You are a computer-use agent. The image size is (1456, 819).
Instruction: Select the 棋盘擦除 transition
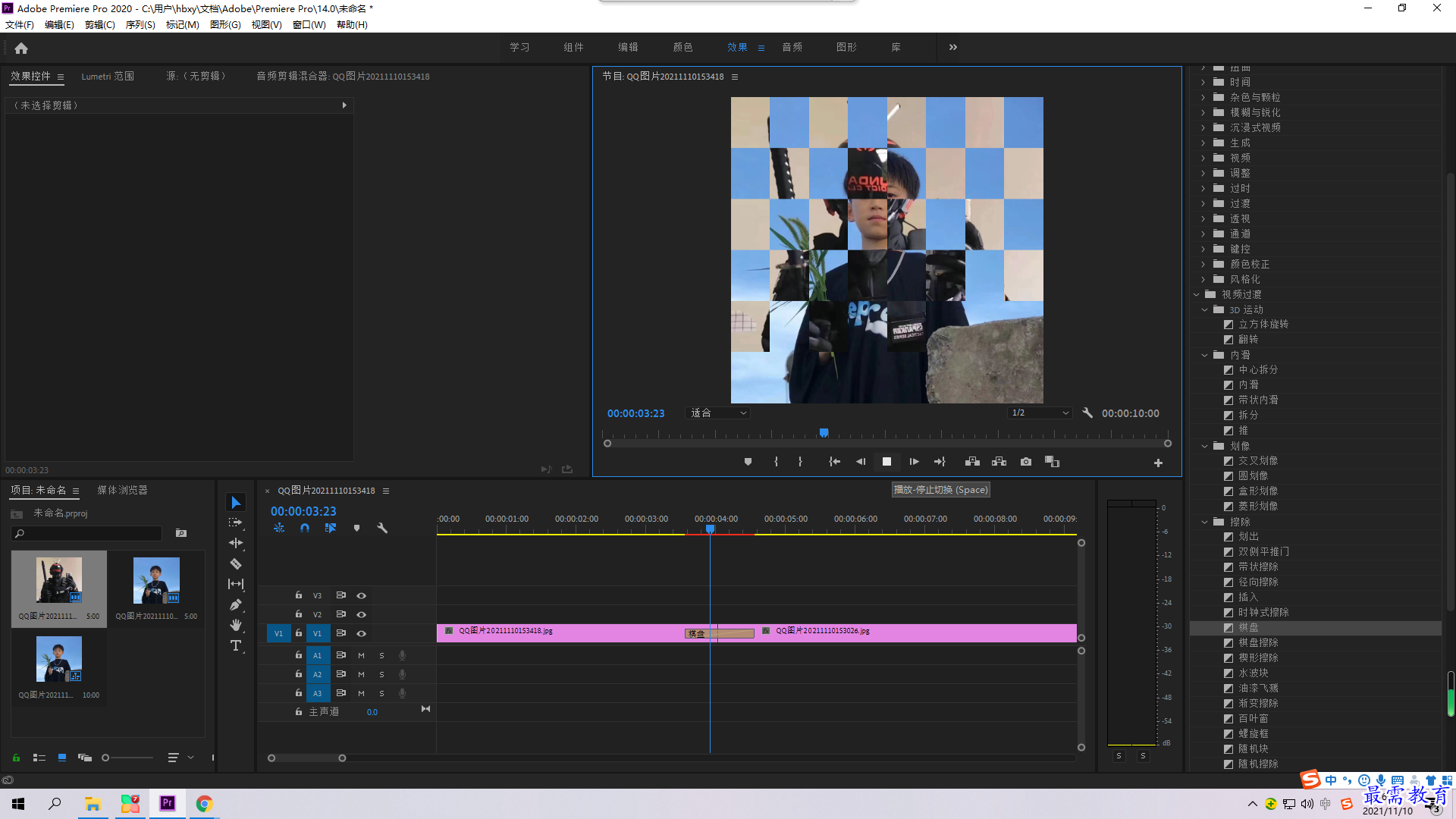click(x=1258, y=643)
